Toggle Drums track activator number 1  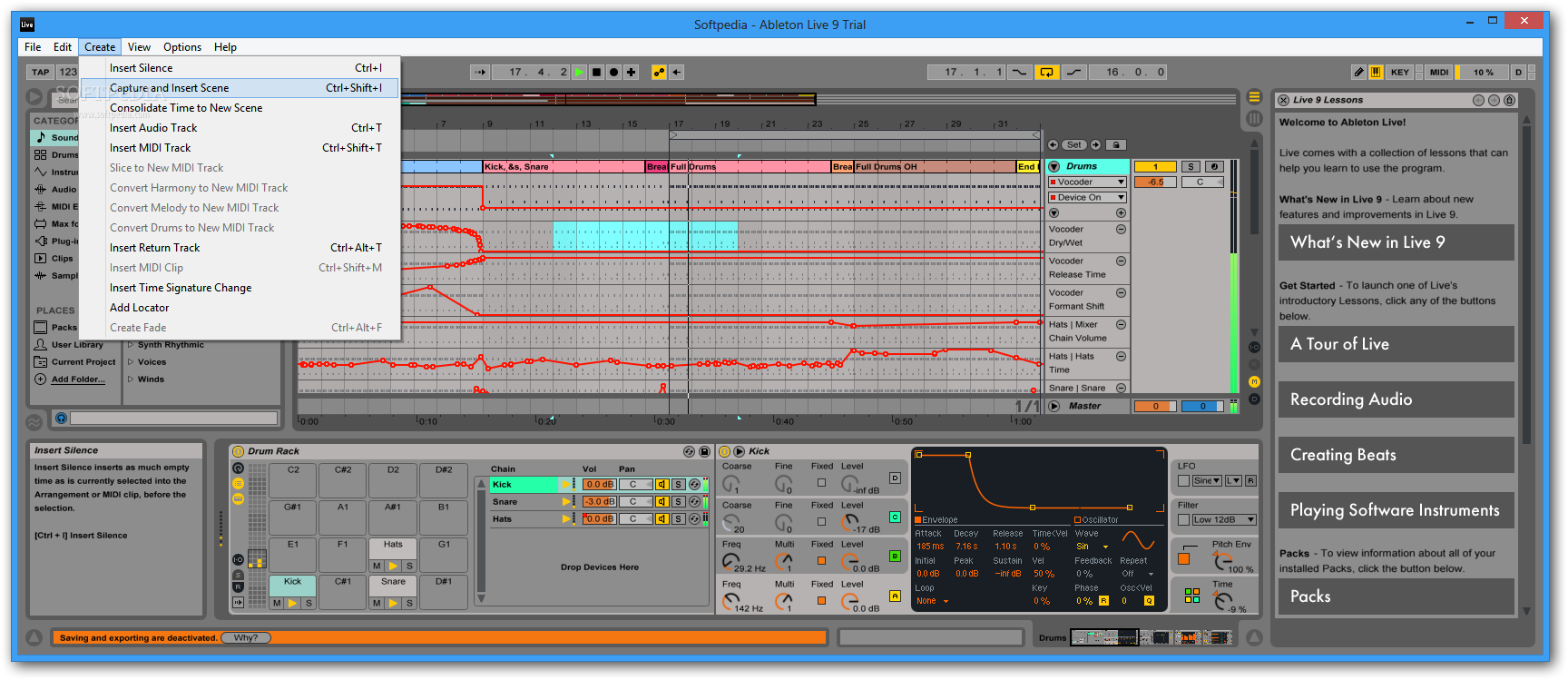point(1155,166)
